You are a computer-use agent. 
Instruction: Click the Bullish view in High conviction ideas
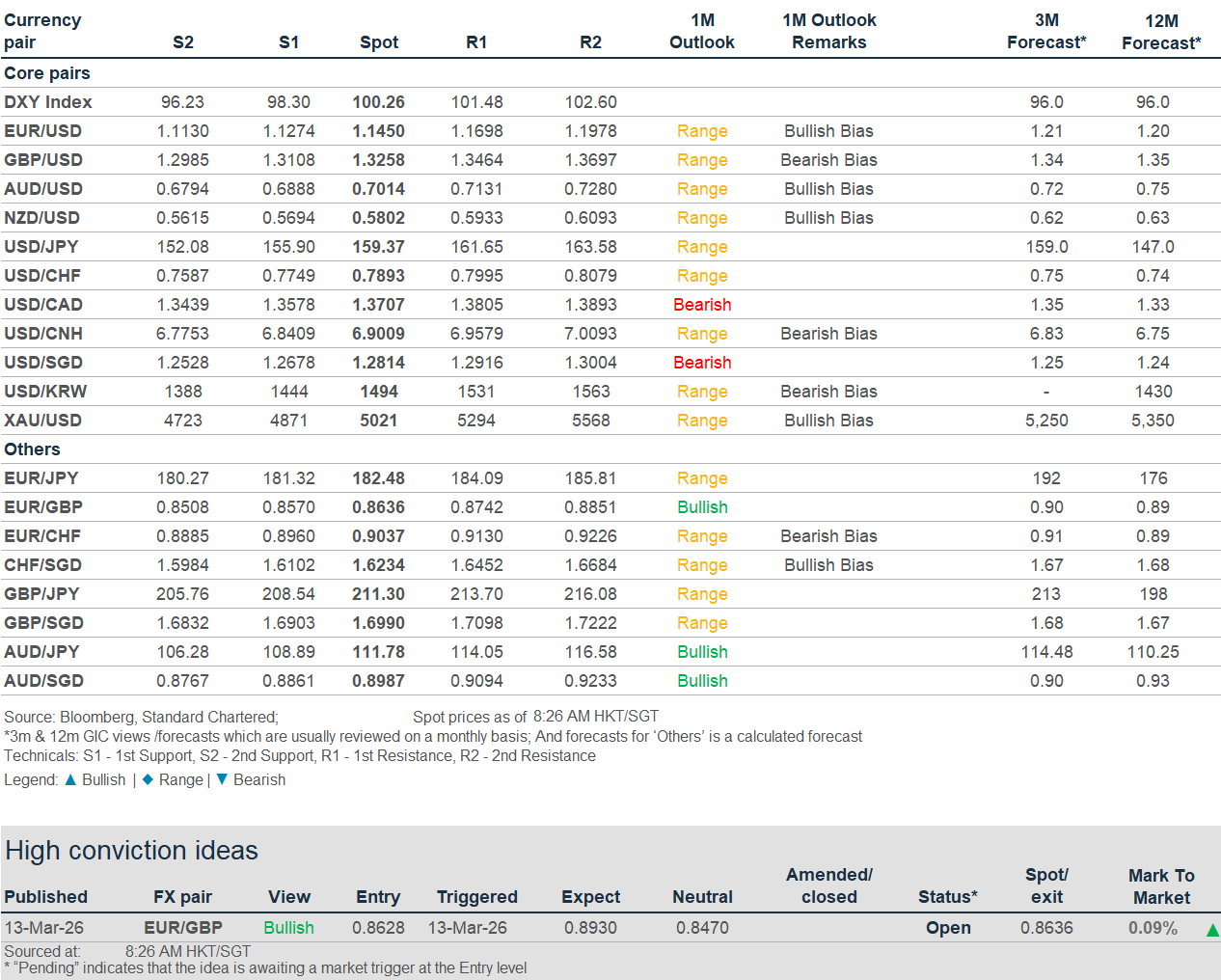288,927
